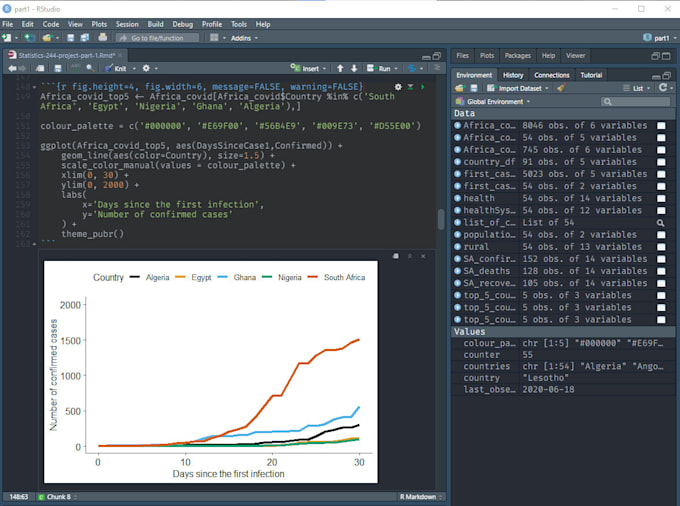Show plot output in new window
680x506 pixels.
[396, 256]
